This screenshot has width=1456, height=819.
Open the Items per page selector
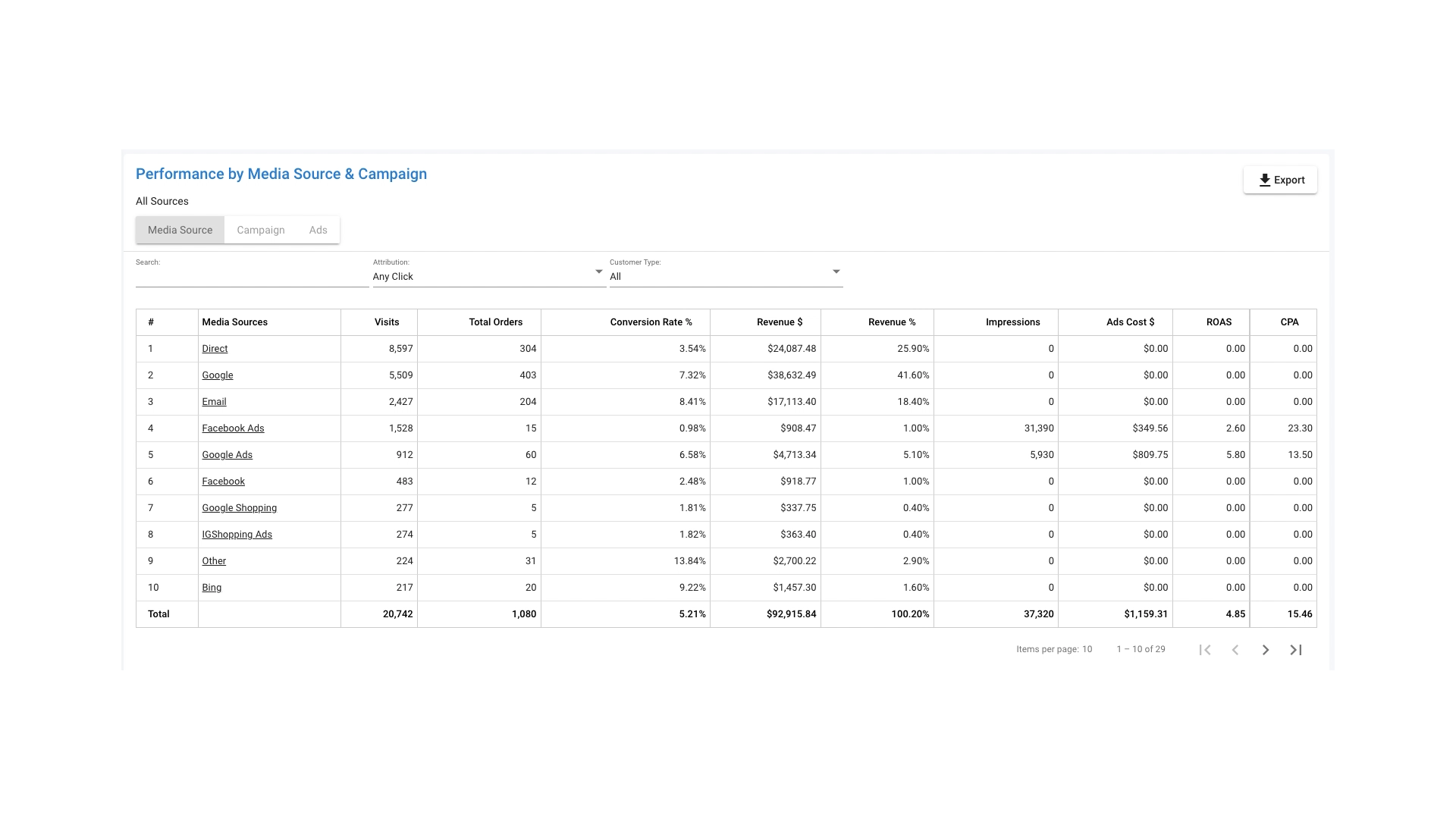click(1087, 649)
